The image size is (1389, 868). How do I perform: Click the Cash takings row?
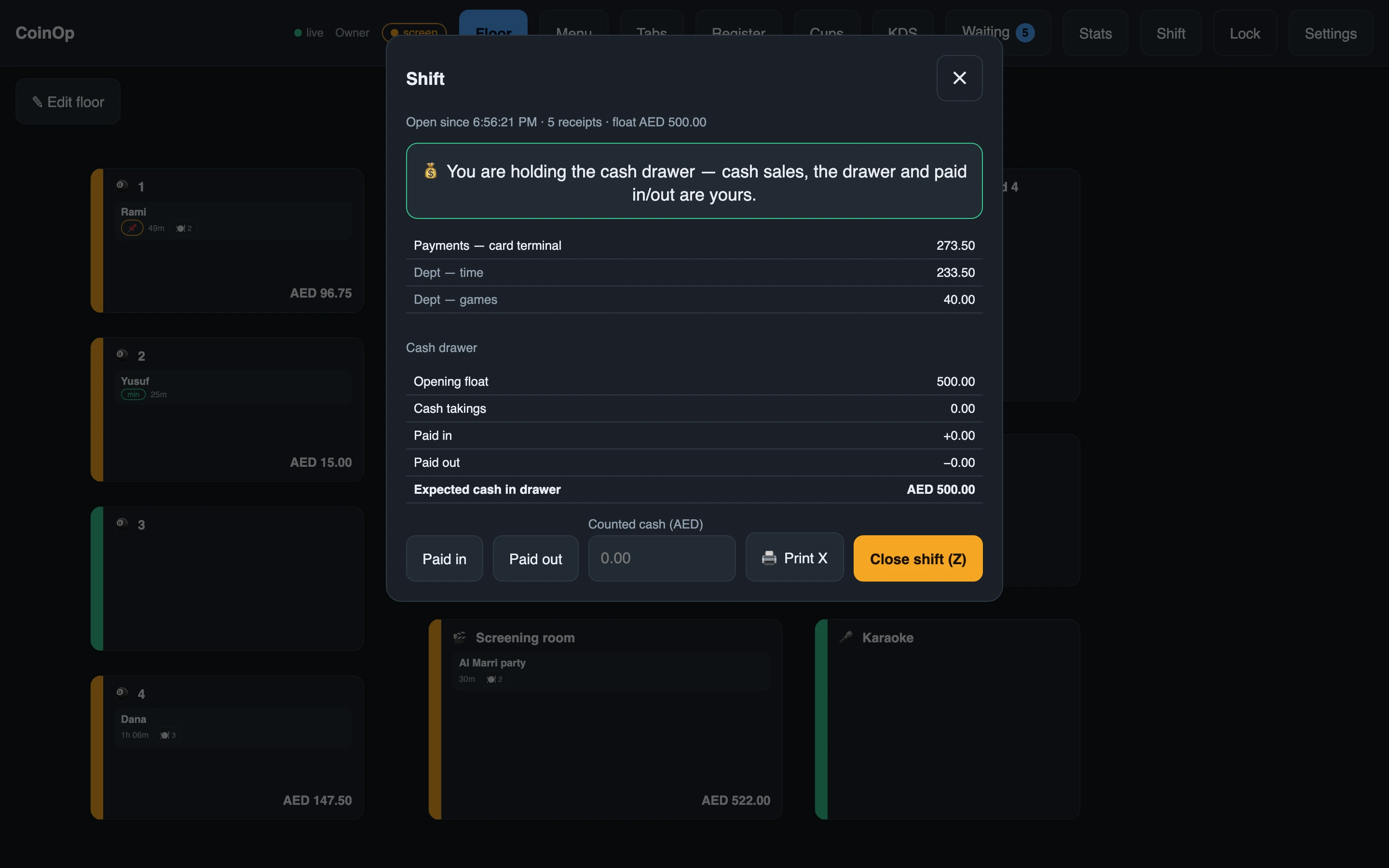pyautogui.click(x=694, y=409)
